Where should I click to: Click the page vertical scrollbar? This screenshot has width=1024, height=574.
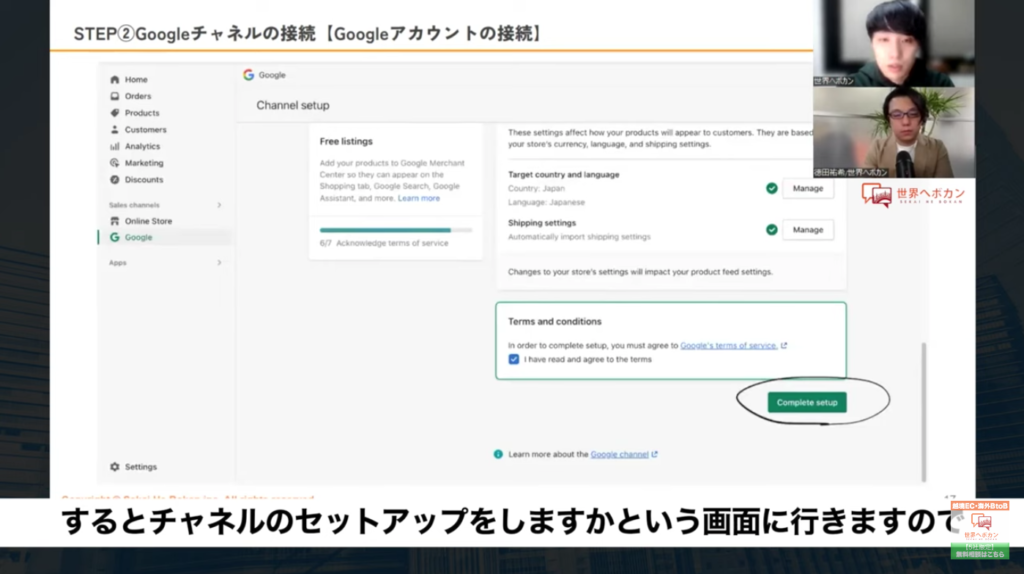[923, 411]
